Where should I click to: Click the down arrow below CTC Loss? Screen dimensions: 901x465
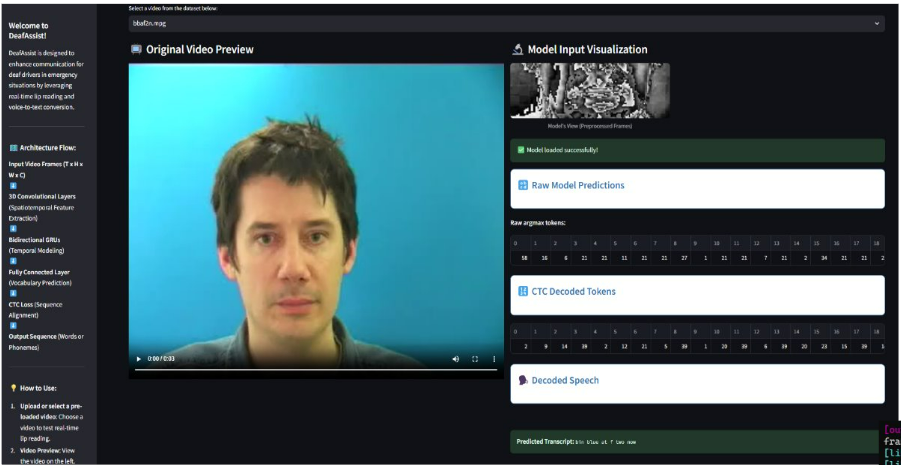click(13, 326)
